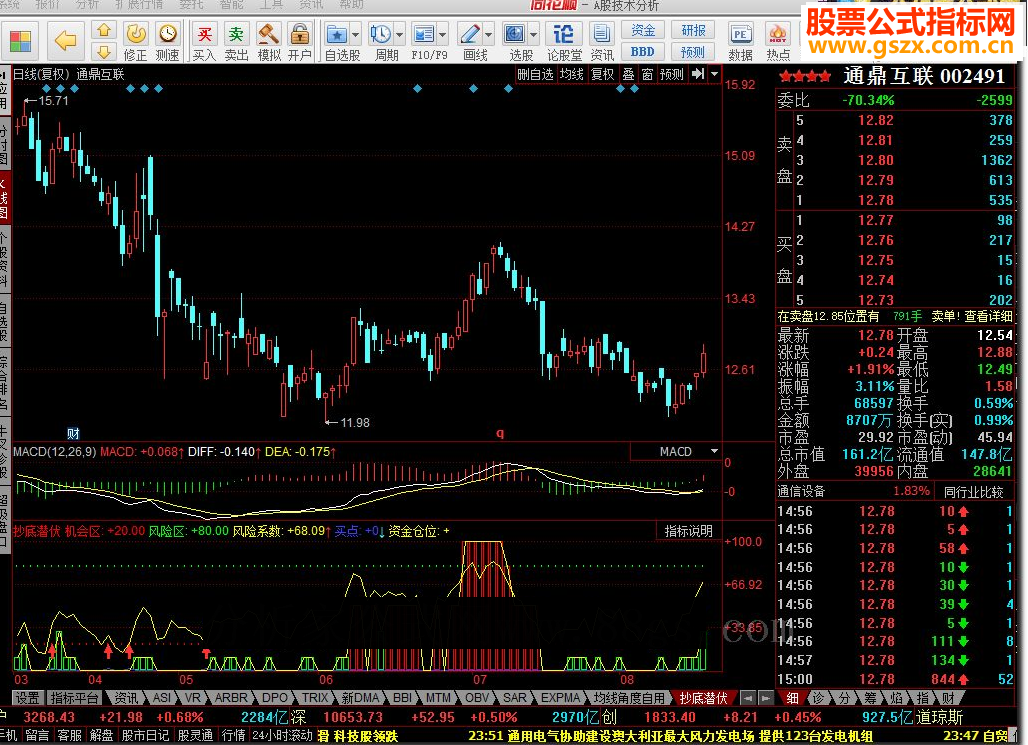
Task: Click the 同行业比较 button
Action: pos(973,491)
